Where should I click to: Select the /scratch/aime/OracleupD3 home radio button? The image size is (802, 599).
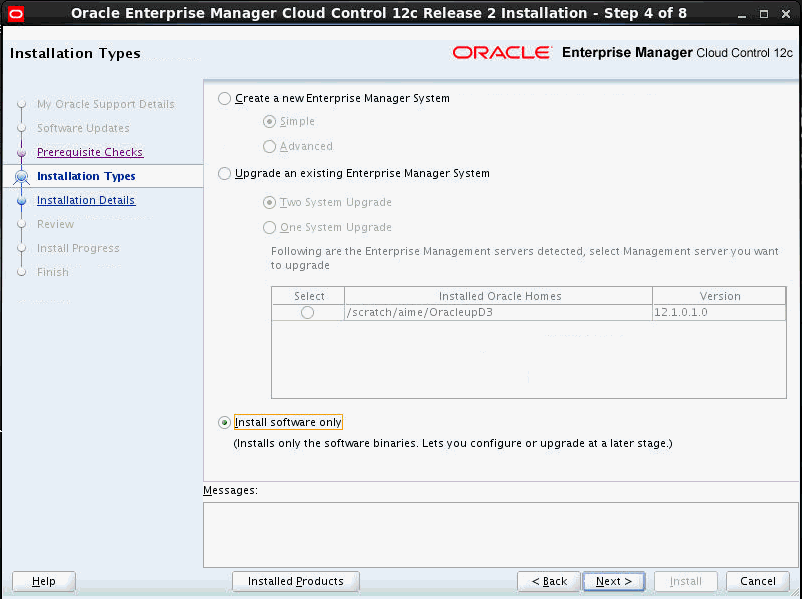tap(307, 313)
